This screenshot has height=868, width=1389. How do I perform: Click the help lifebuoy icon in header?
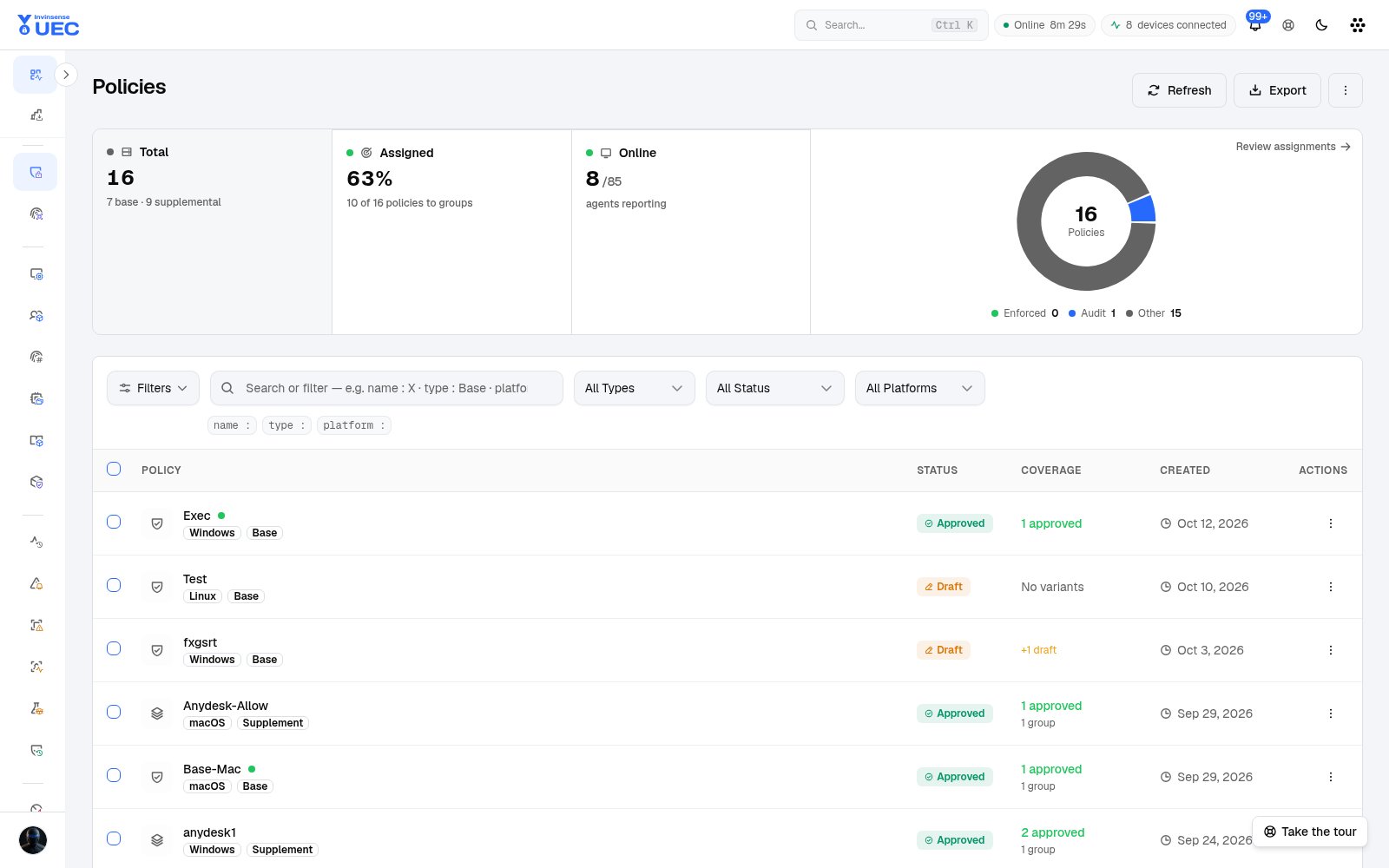[x=1288, y=25]
